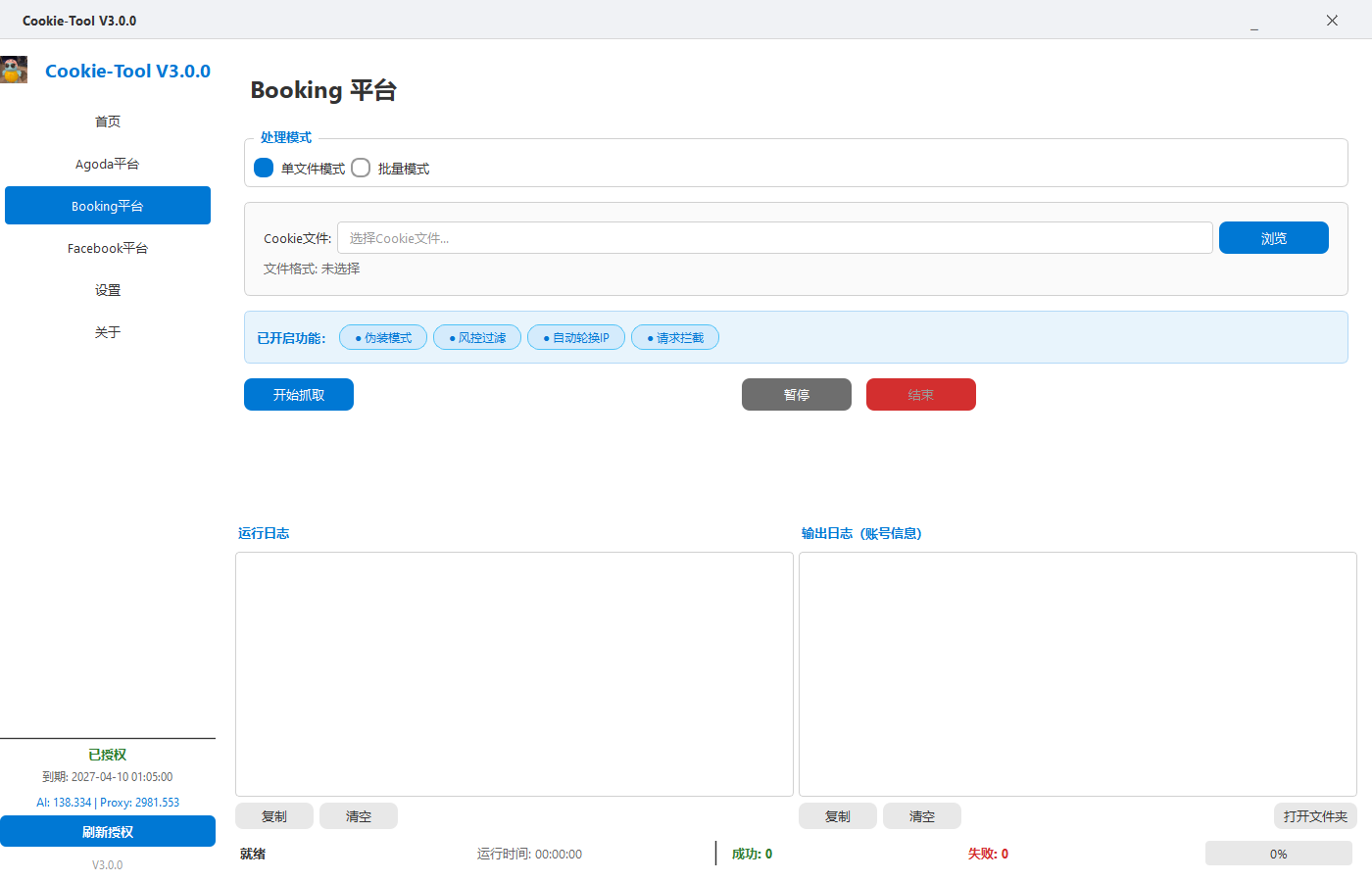Click the Cookie file path input field

point(774,238)
